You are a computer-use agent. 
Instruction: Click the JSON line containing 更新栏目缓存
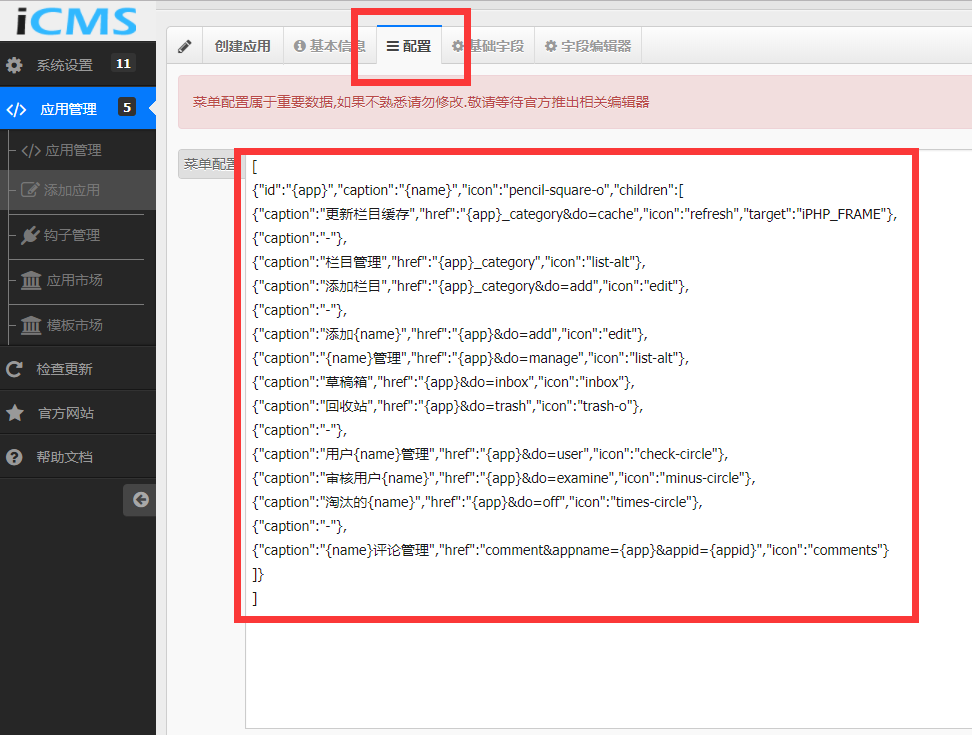tap(575, 214)
